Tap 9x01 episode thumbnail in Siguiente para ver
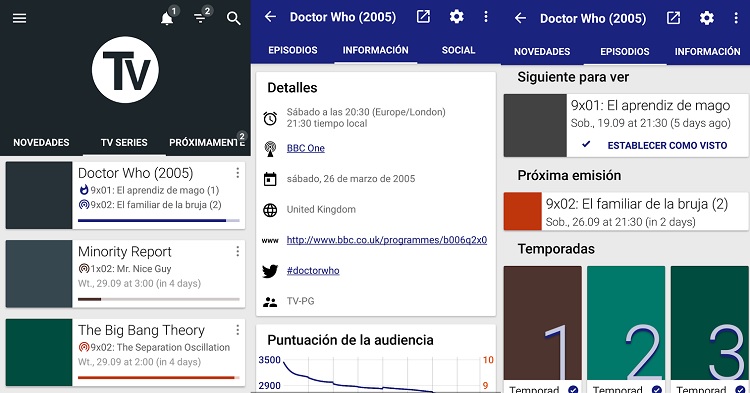Screen dimensions: 750x393 coord(535,125)
